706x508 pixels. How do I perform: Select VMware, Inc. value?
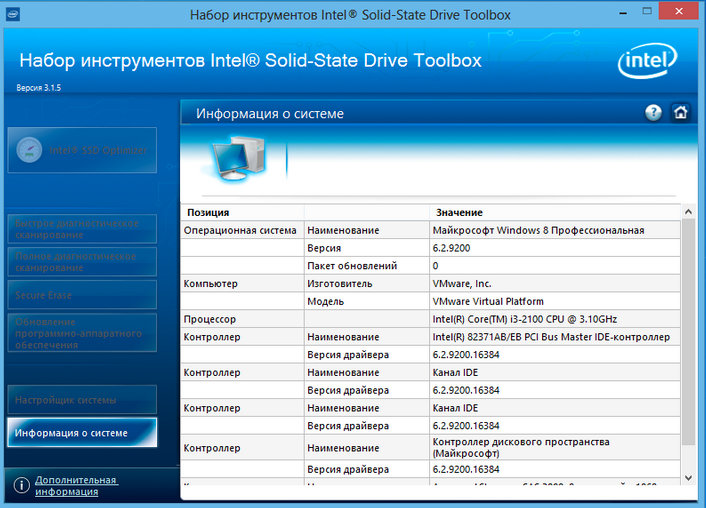462,284
